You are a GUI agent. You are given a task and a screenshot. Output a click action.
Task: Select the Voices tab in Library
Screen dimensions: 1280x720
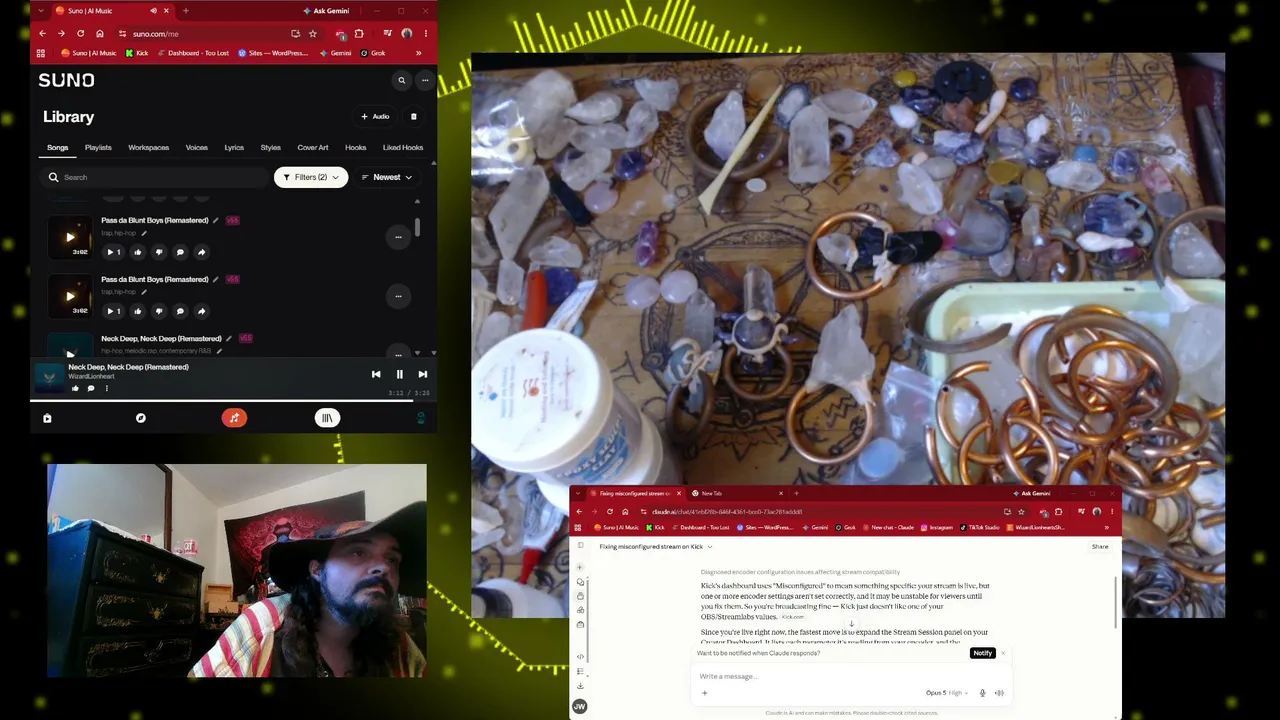click(x=196, y=148)
